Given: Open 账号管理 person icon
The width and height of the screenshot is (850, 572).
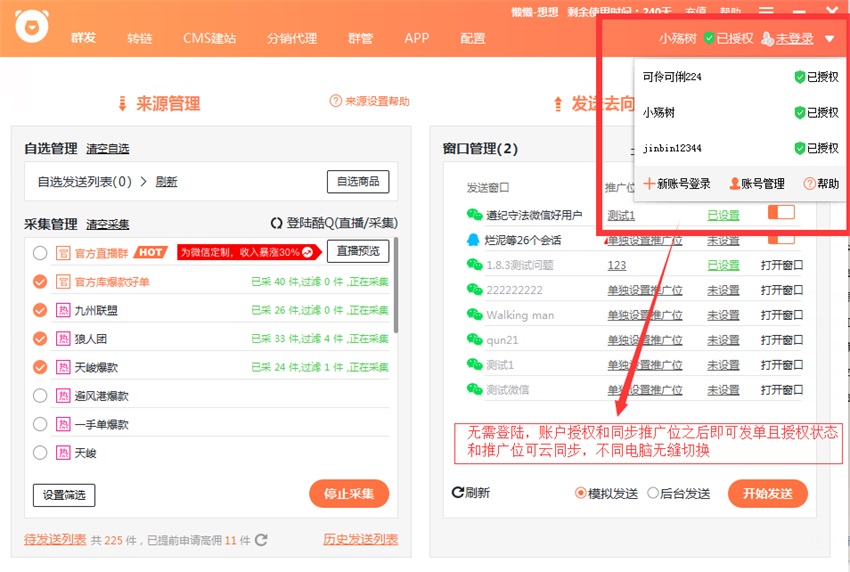Looking at the screenshot, I should point(735,183).
